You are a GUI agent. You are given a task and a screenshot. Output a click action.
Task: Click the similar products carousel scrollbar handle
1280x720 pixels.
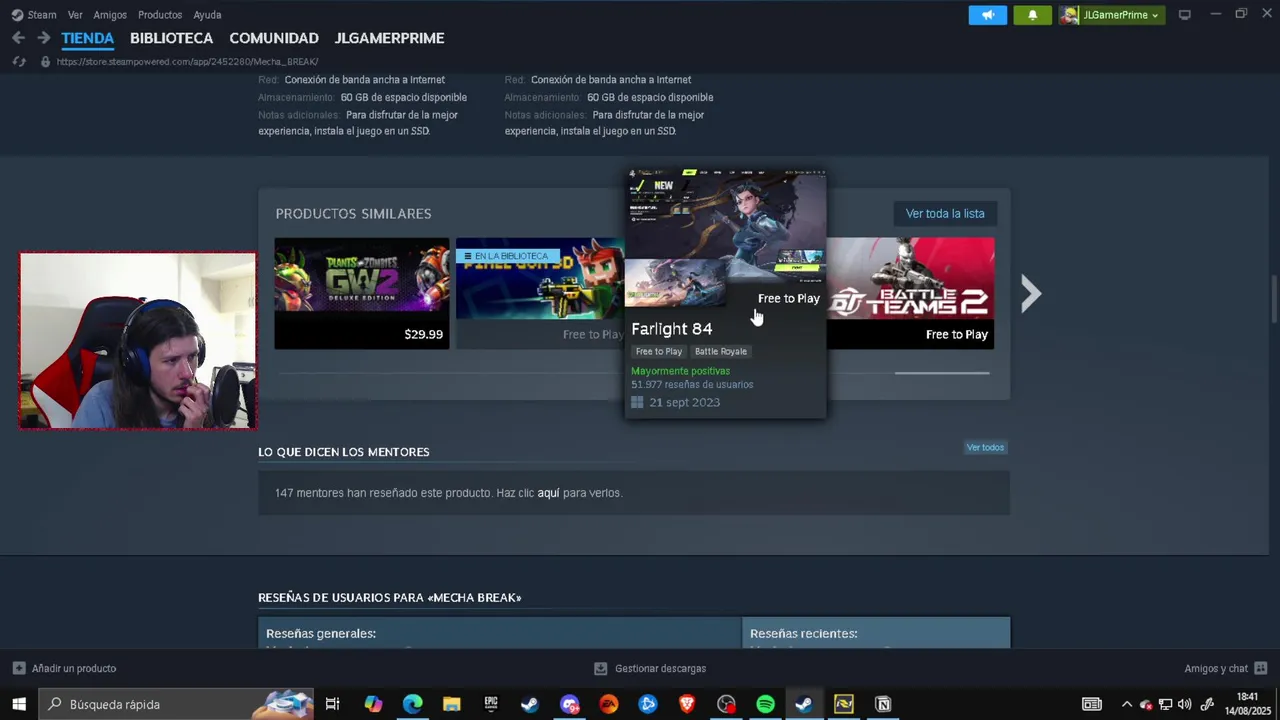pos(942,373)
